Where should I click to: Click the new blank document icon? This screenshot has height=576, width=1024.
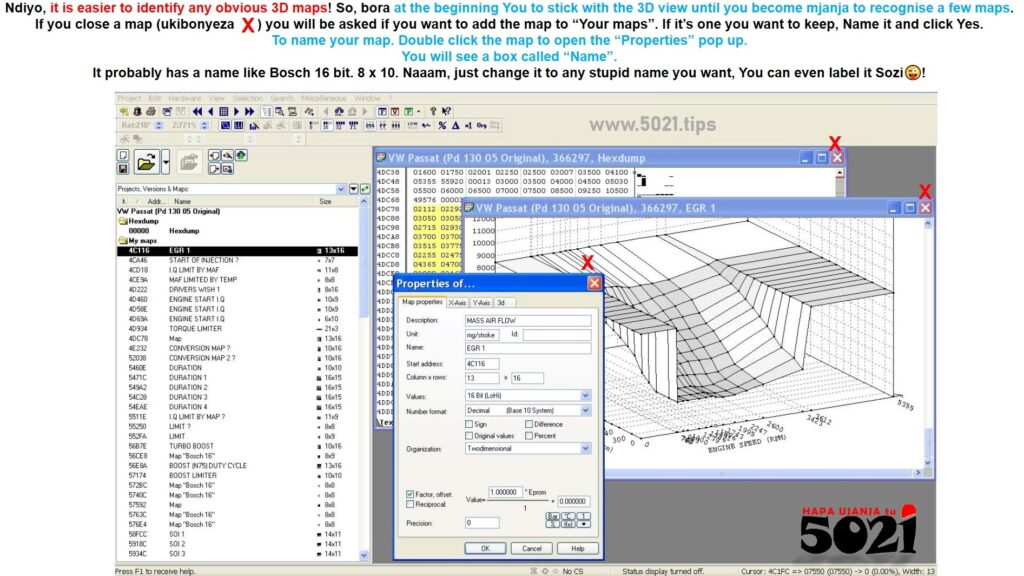tap(123, 155)
